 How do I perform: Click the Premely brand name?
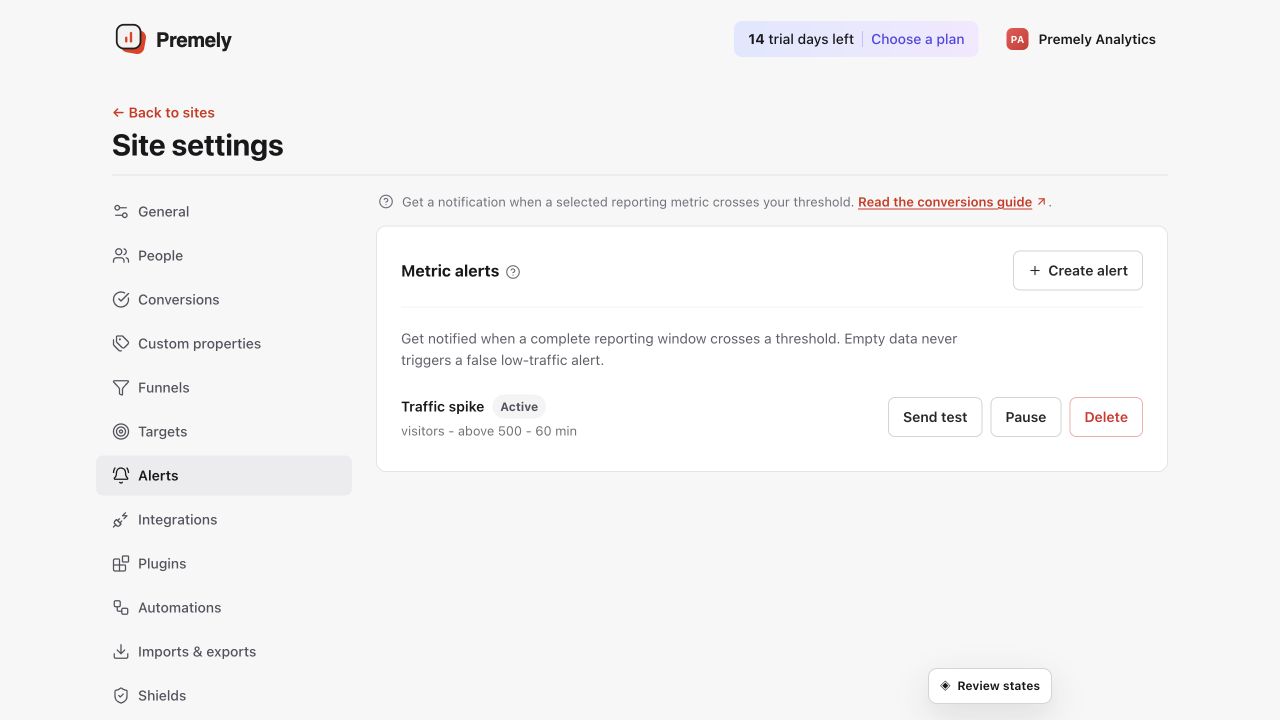click(x=194, y=40)
